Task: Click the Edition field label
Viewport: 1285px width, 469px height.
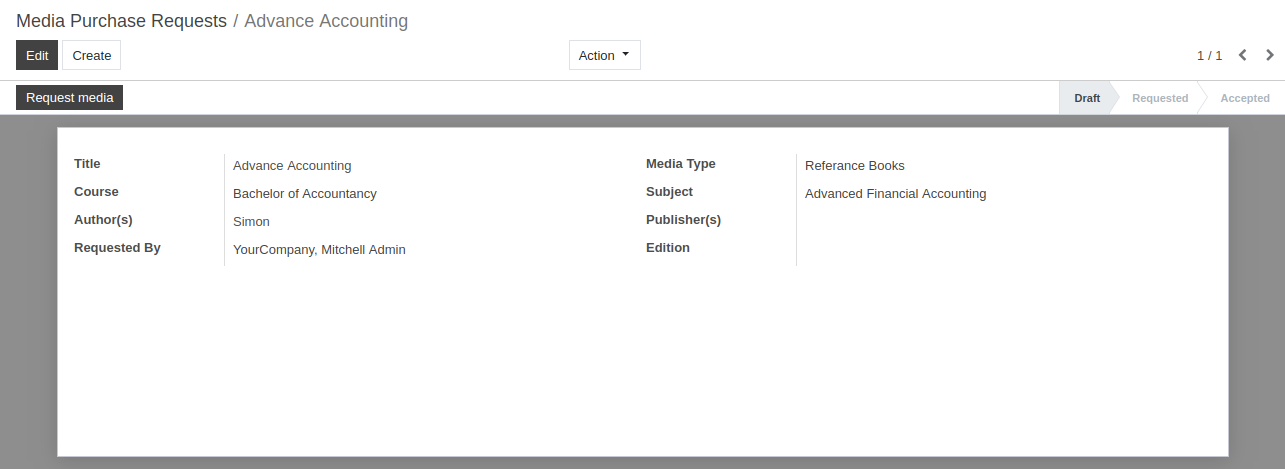Action: 667,248
